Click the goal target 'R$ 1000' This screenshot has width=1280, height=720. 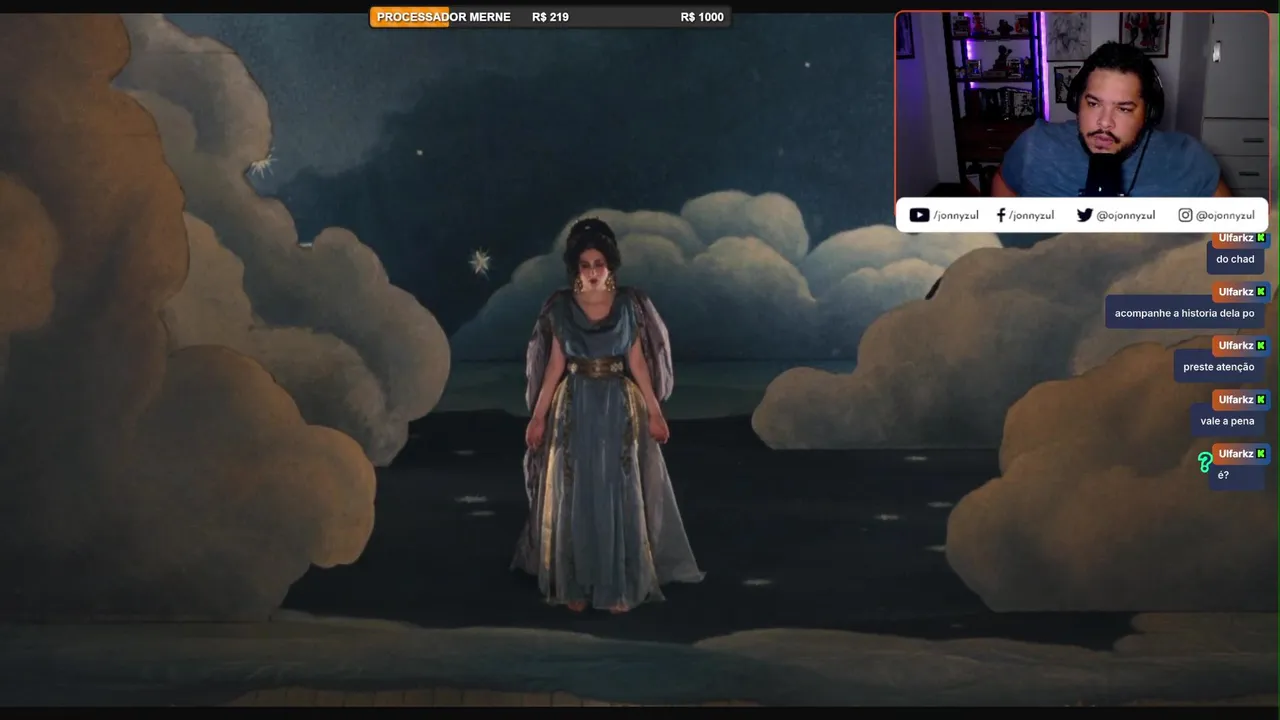coord(702,17)
